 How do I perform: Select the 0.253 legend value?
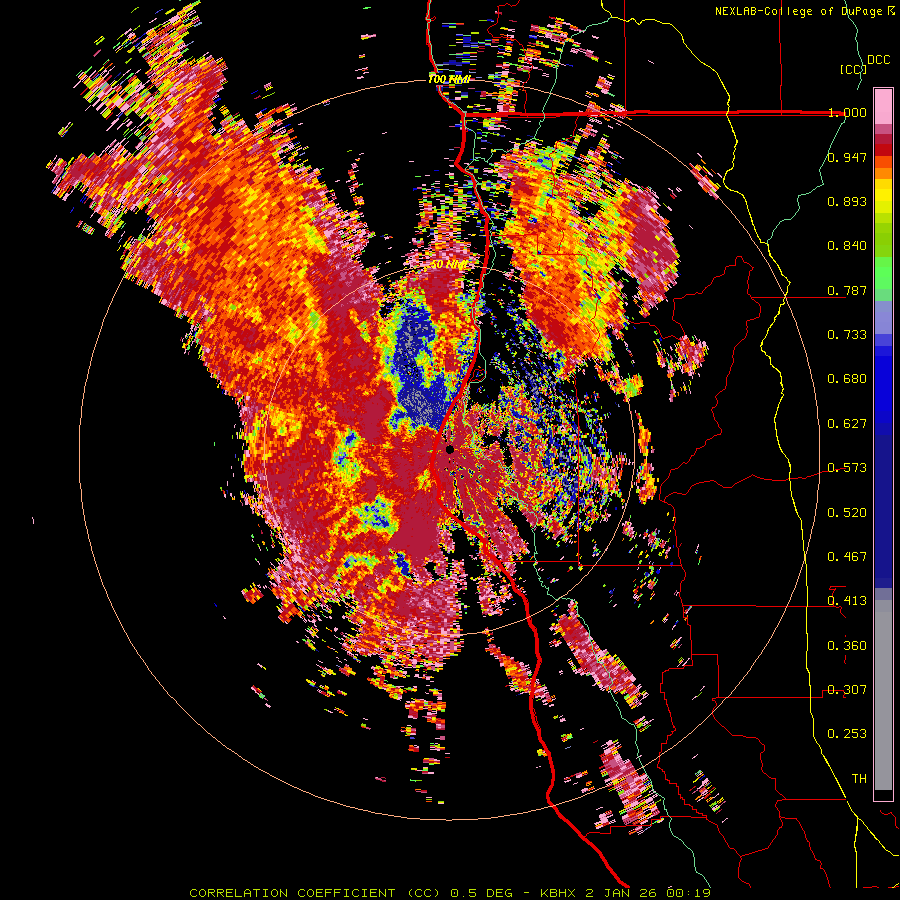click(x=847, y=734)
